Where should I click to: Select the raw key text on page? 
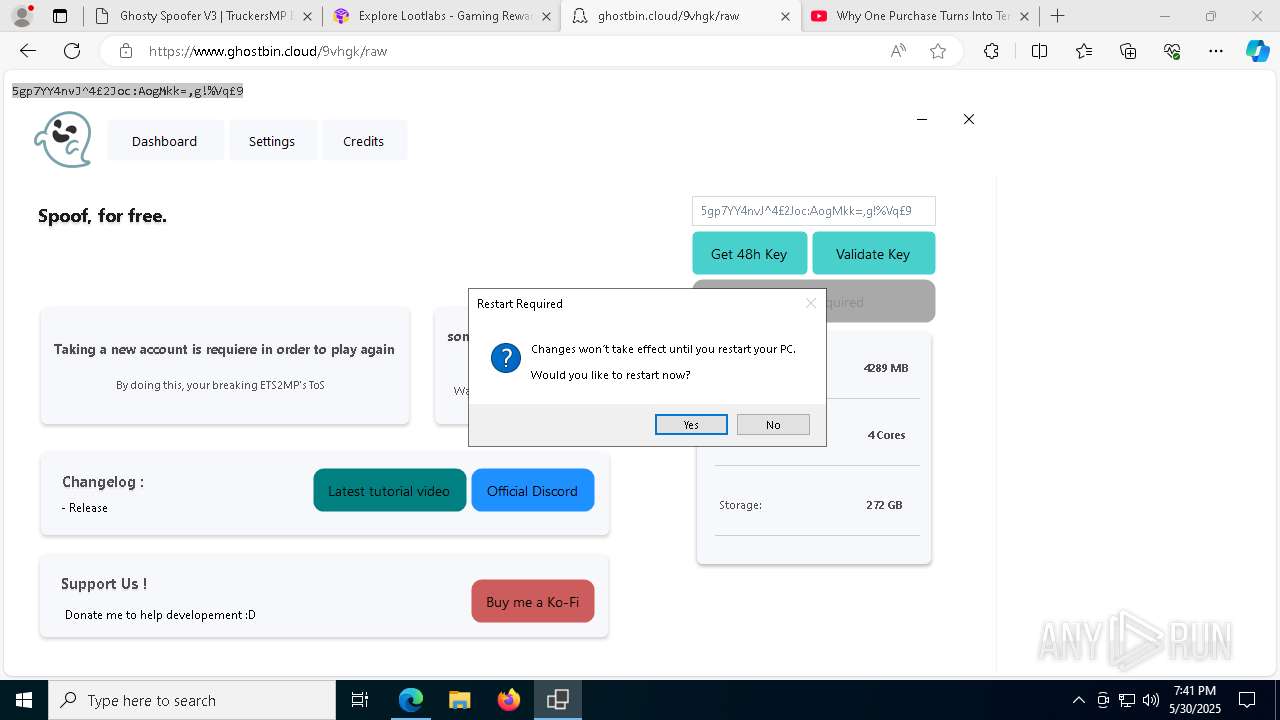pyautogui.click(x=127, y=91)
